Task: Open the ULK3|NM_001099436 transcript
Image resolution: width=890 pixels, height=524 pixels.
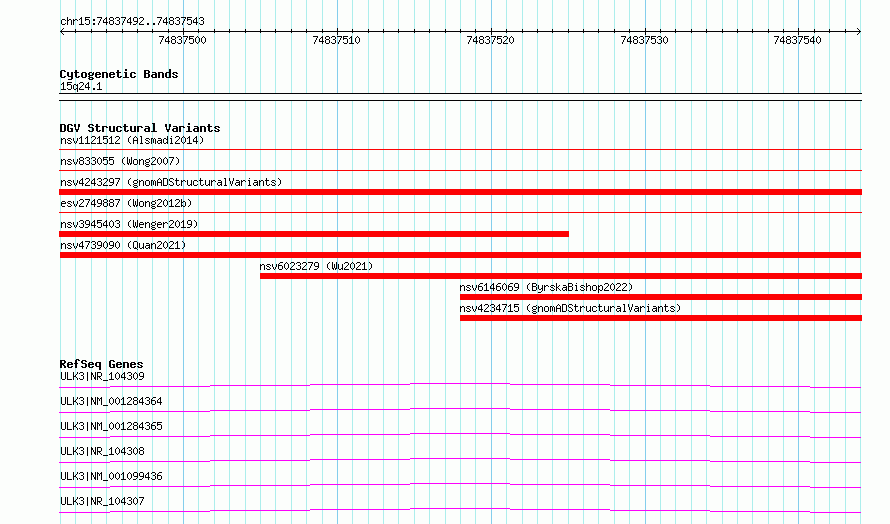Action: (x=111, y=476)
